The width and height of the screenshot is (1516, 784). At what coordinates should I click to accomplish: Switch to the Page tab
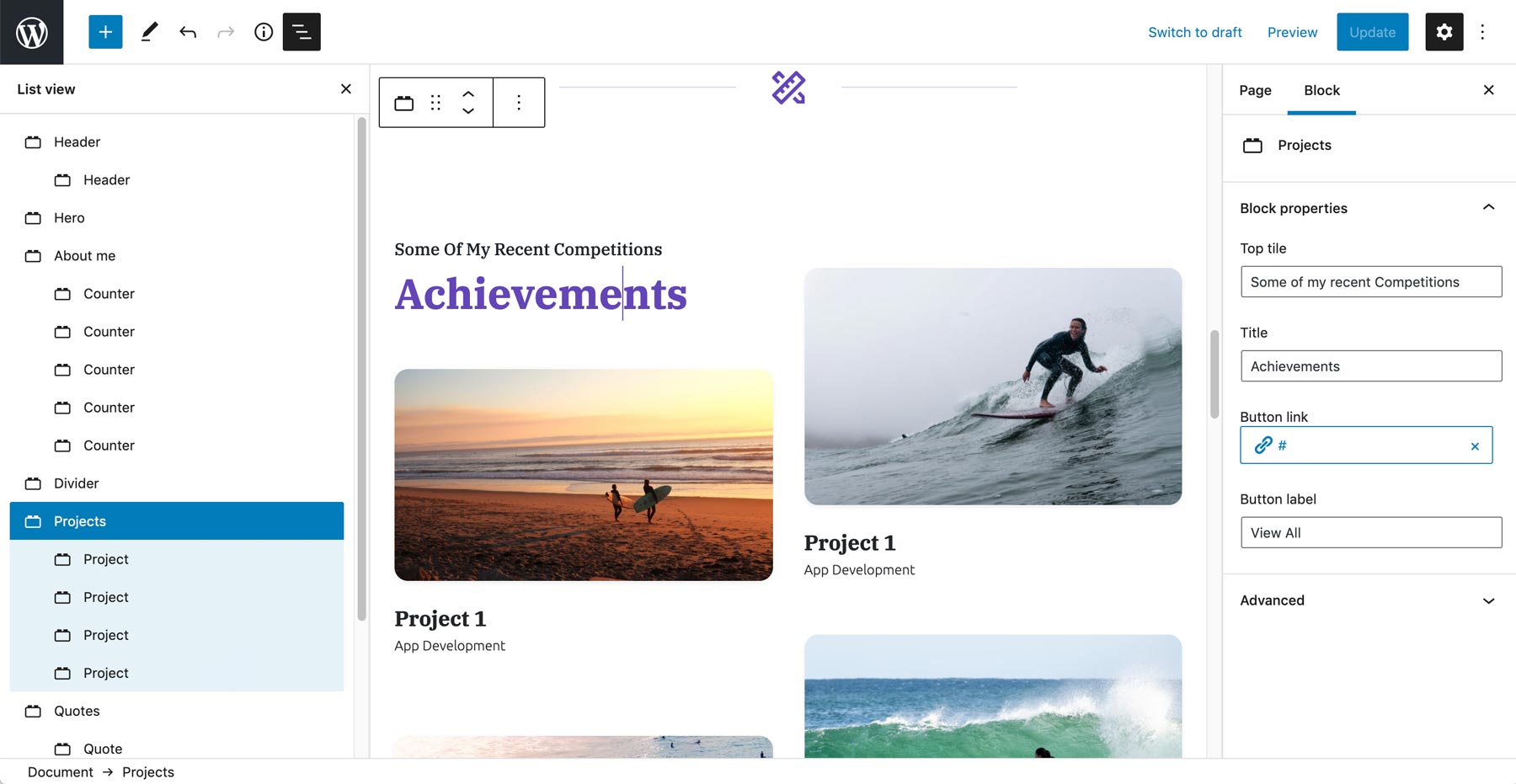click(1255, 90)
